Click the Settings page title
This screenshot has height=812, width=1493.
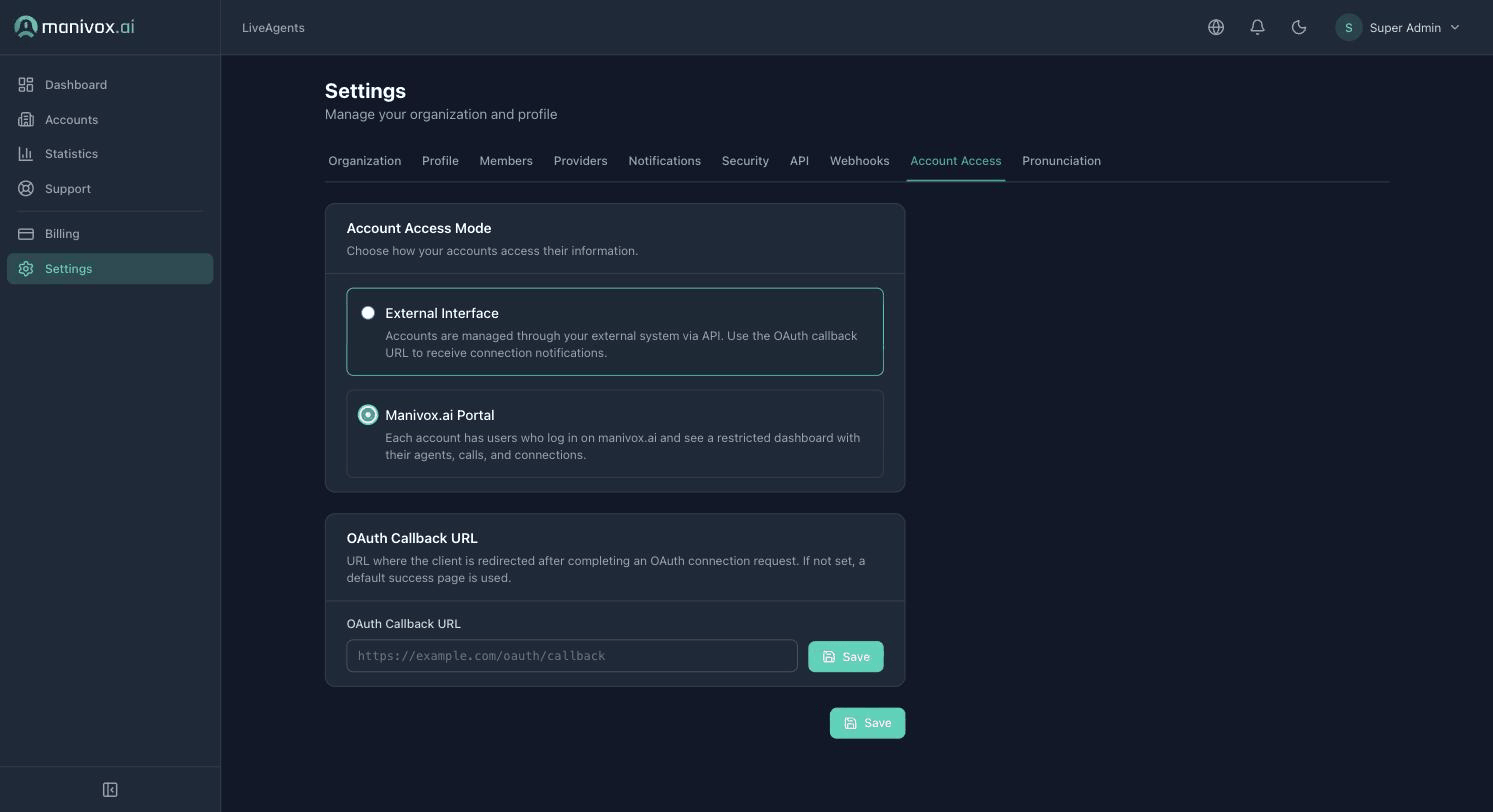365,91
